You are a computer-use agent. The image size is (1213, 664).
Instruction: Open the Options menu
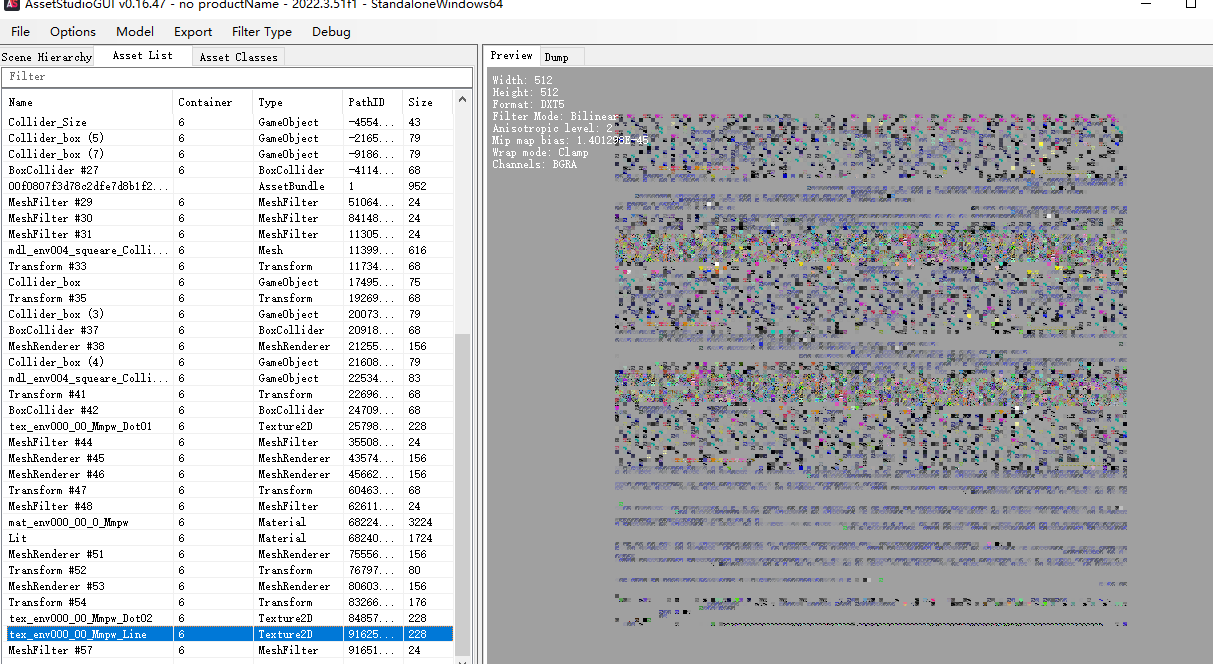coord(73,32)
